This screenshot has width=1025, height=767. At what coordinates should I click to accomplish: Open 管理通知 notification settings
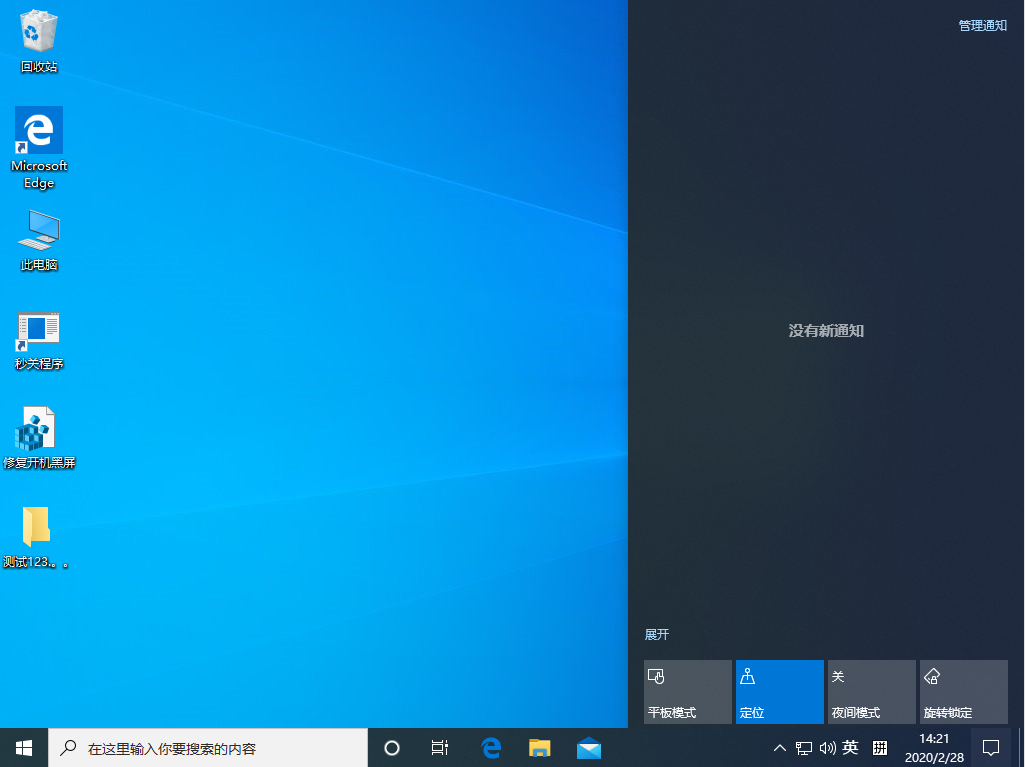click(x=981, y=25)
